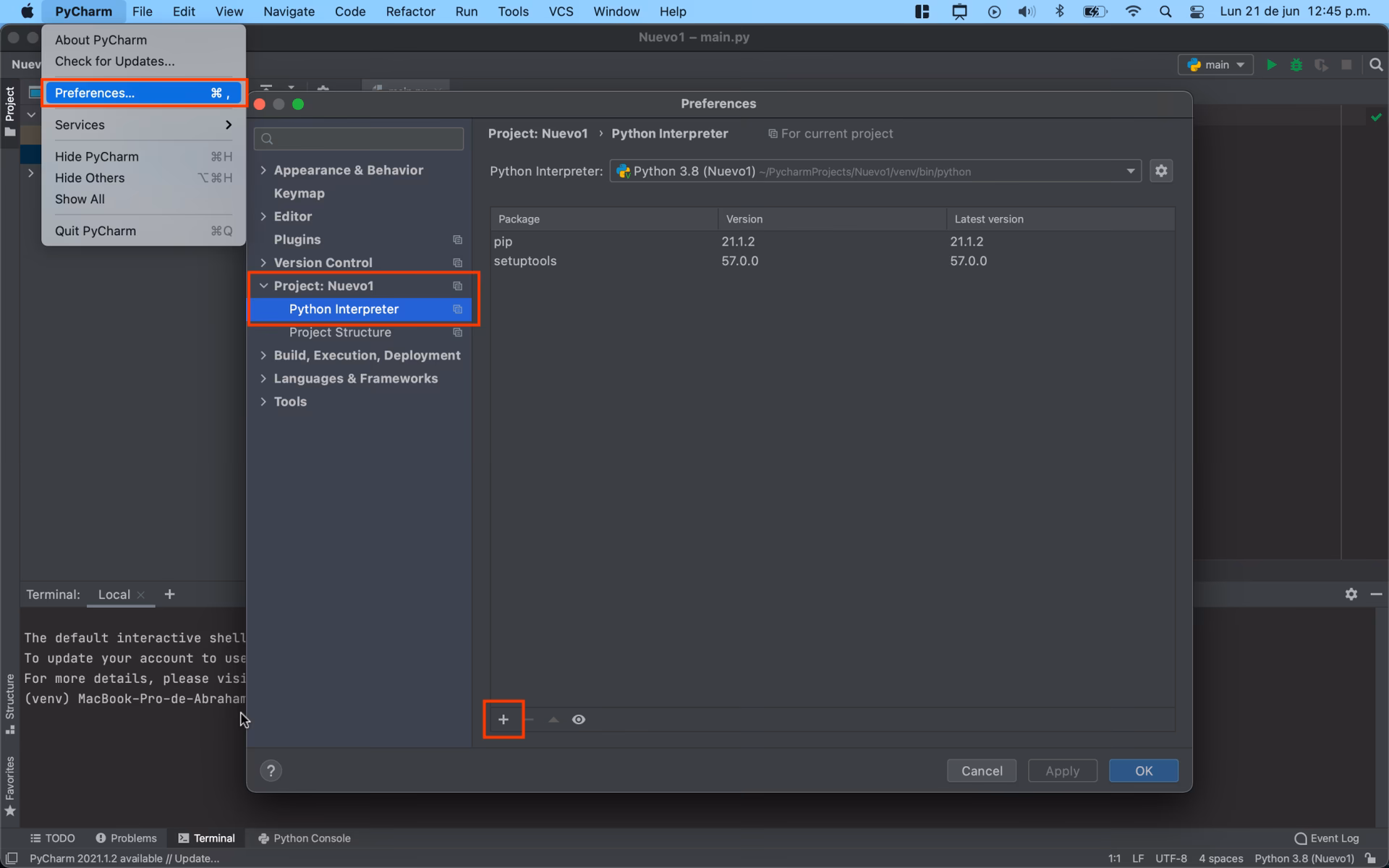This screenshot has width=1389, height=868.
Task: Click project-level icon next to Version Control
Action: coord(457,263)
